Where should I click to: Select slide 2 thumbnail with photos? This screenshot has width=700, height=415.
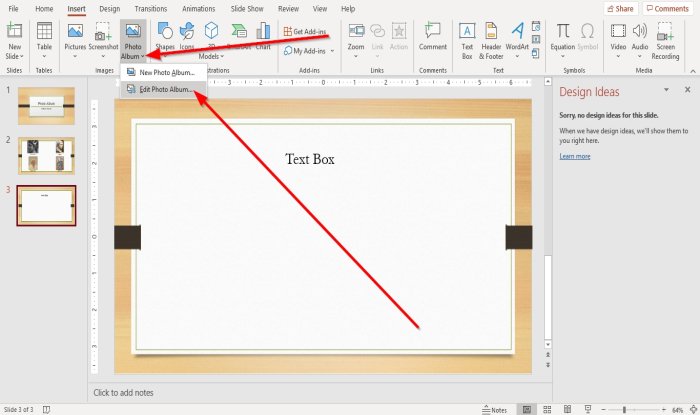tap(46, 155)
